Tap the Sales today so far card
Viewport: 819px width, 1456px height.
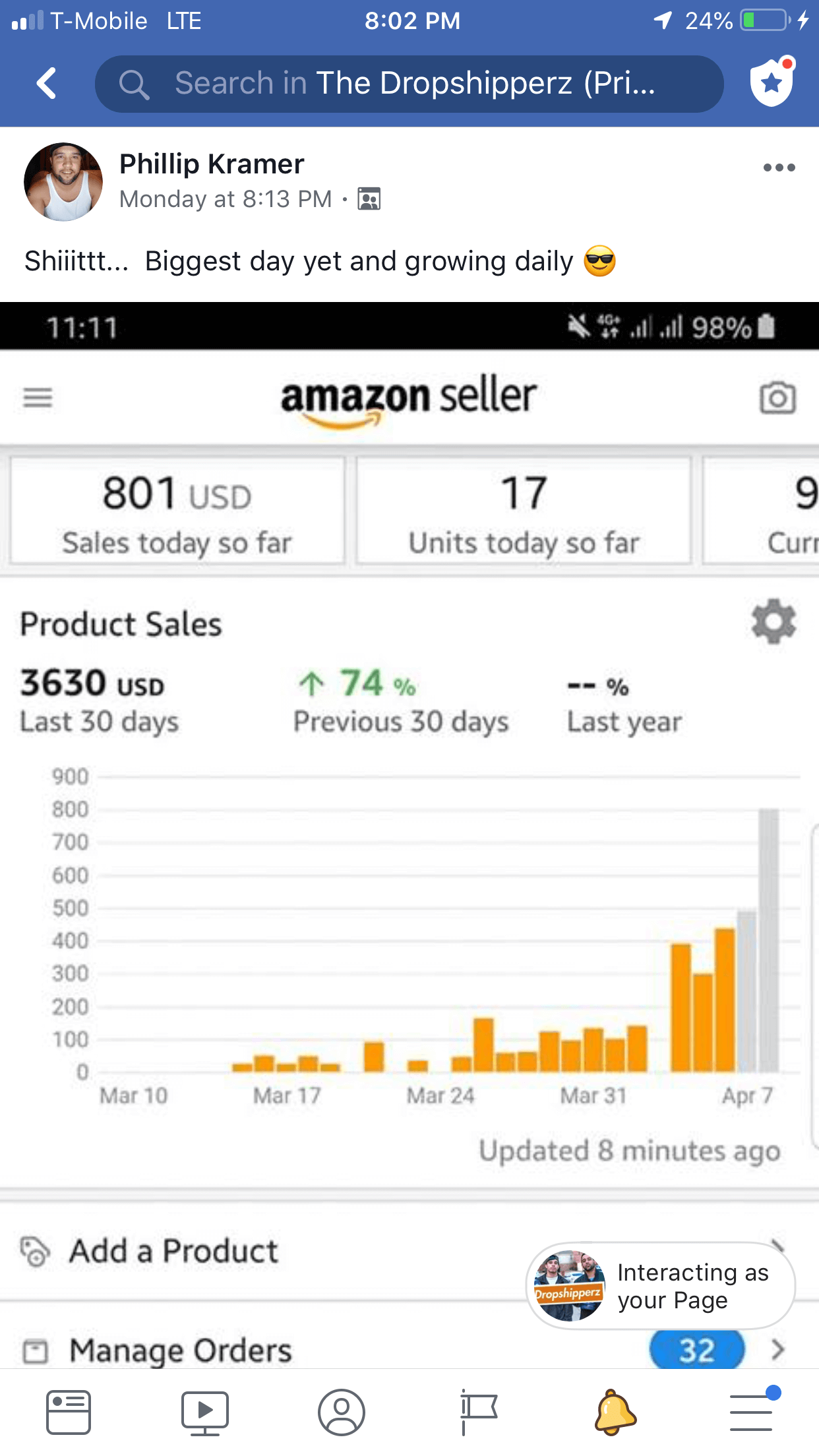tap(177, 510)
